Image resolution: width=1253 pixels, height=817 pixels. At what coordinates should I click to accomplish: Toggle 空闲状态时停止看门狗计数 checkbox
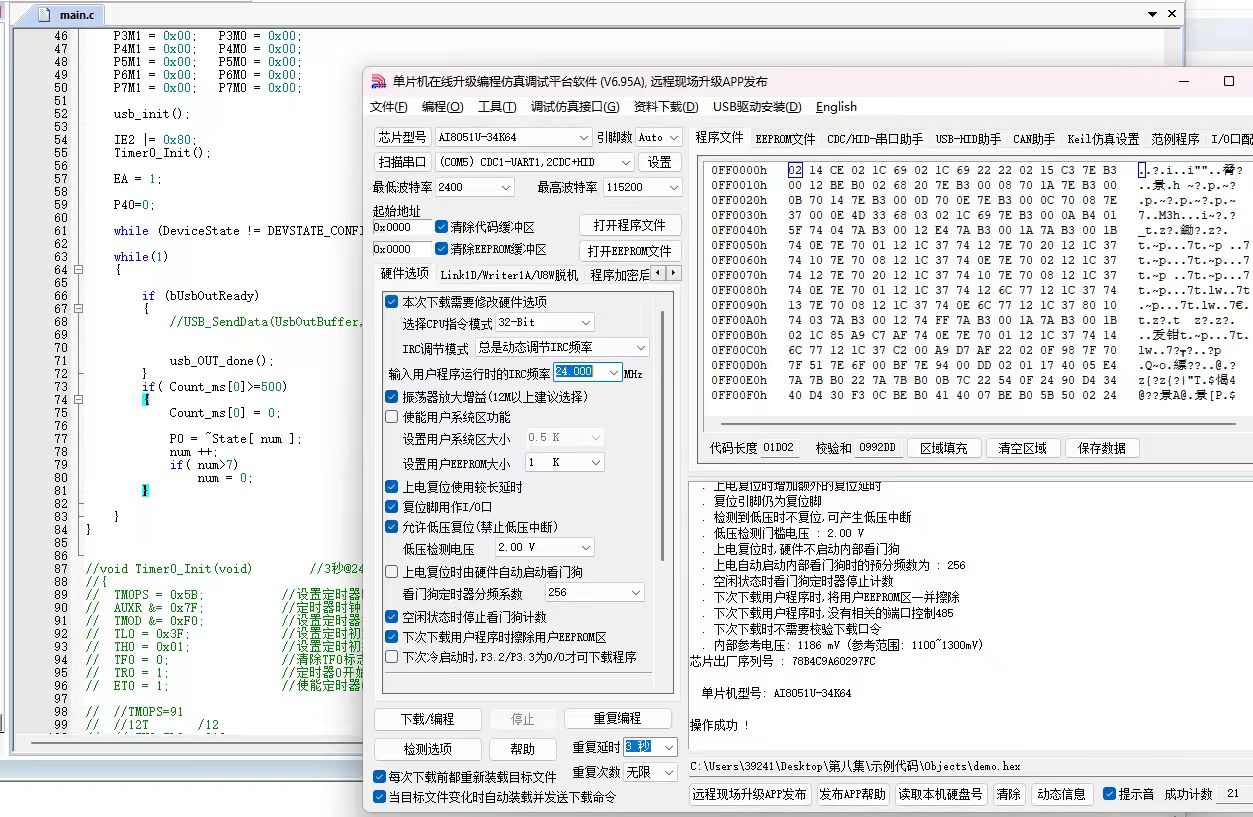391,617
